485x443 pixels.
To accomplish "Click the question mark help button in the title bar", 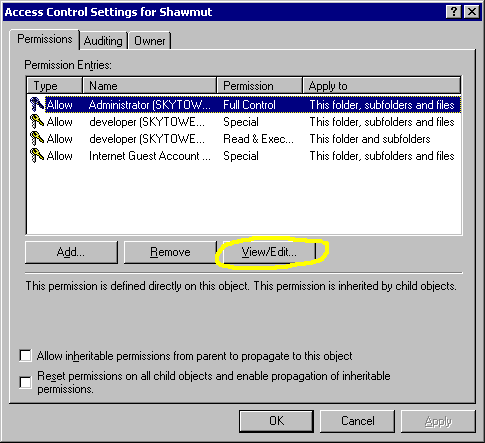I will pyautogui.click(x=454, y=12).
